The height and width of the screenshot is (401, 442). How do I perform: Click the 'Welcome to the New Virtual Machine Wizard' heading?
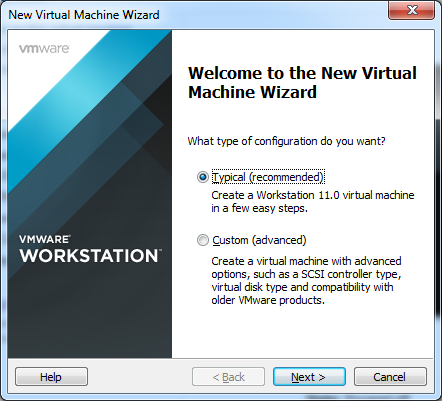[302, 82]
